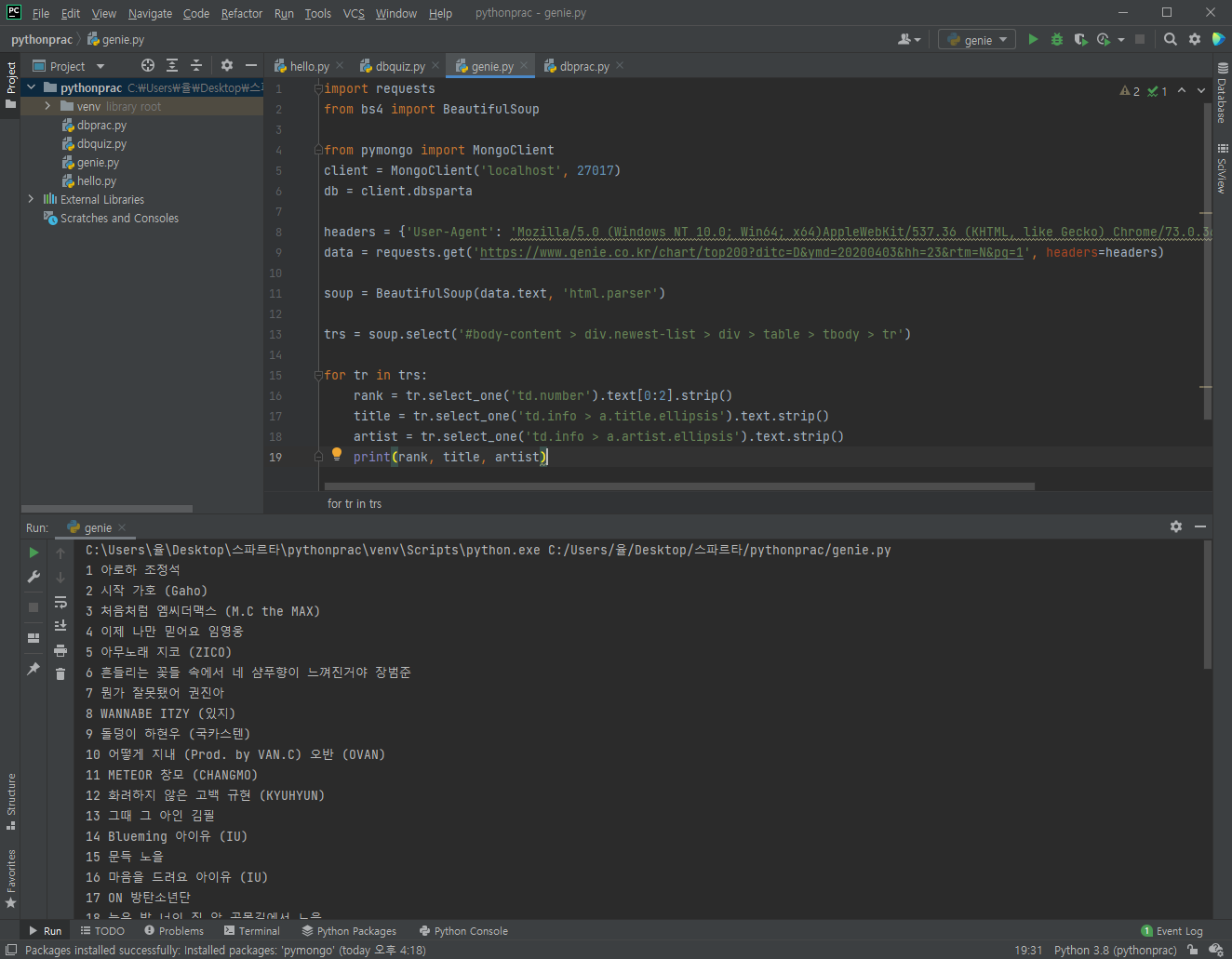The image size is (1232, 959).
Task: Hide the Run tool window
Action: click(1200, 526)
